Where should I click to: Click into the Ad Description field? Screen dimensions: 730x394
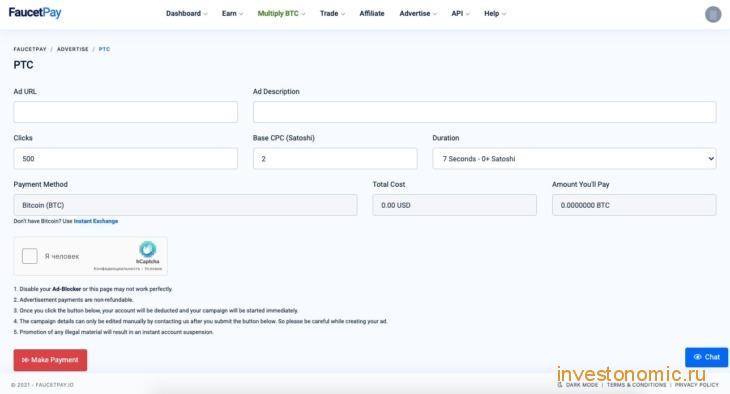pos(485,112)
